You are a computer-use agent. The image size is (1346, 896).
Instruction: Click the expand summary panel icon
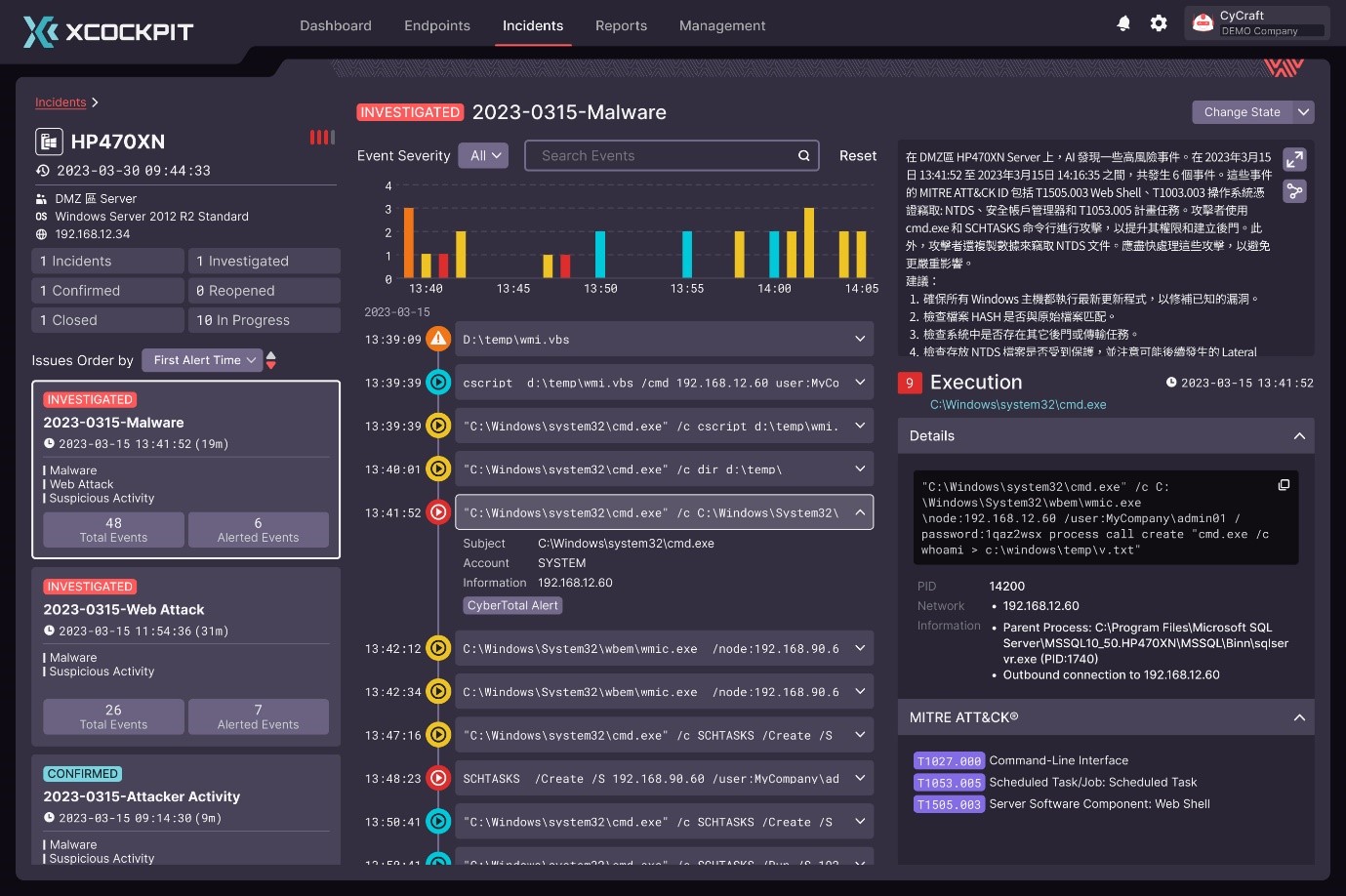pyautogui.click(x=1294, y=159)
